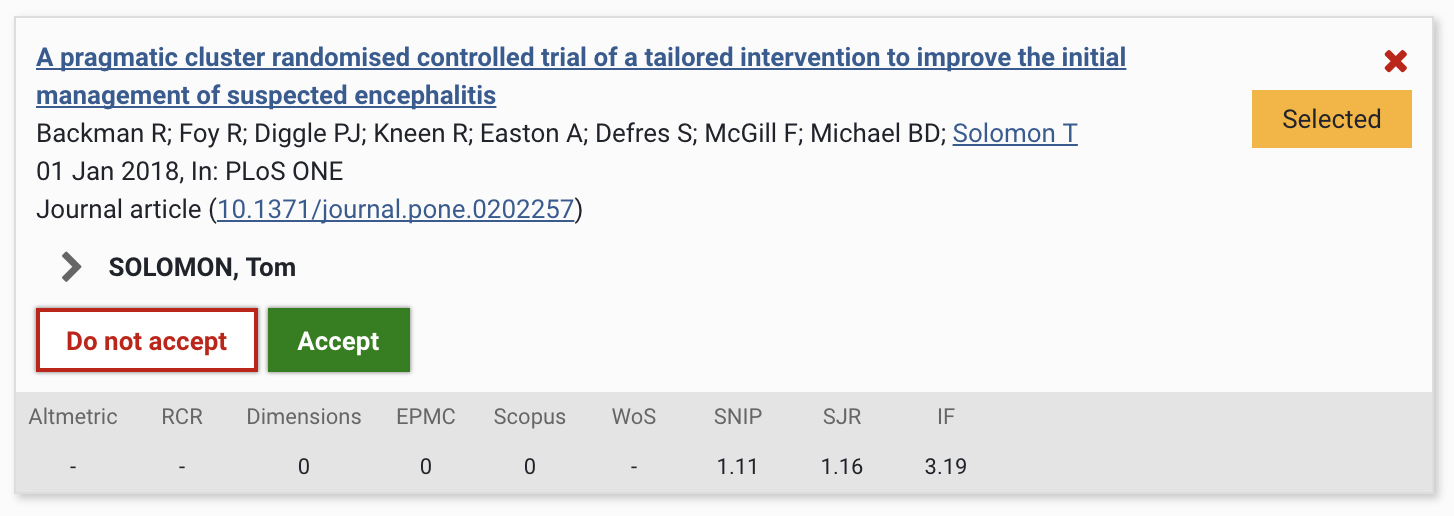Expand the SOLOMON, Tom chevron

pos(71,267)
